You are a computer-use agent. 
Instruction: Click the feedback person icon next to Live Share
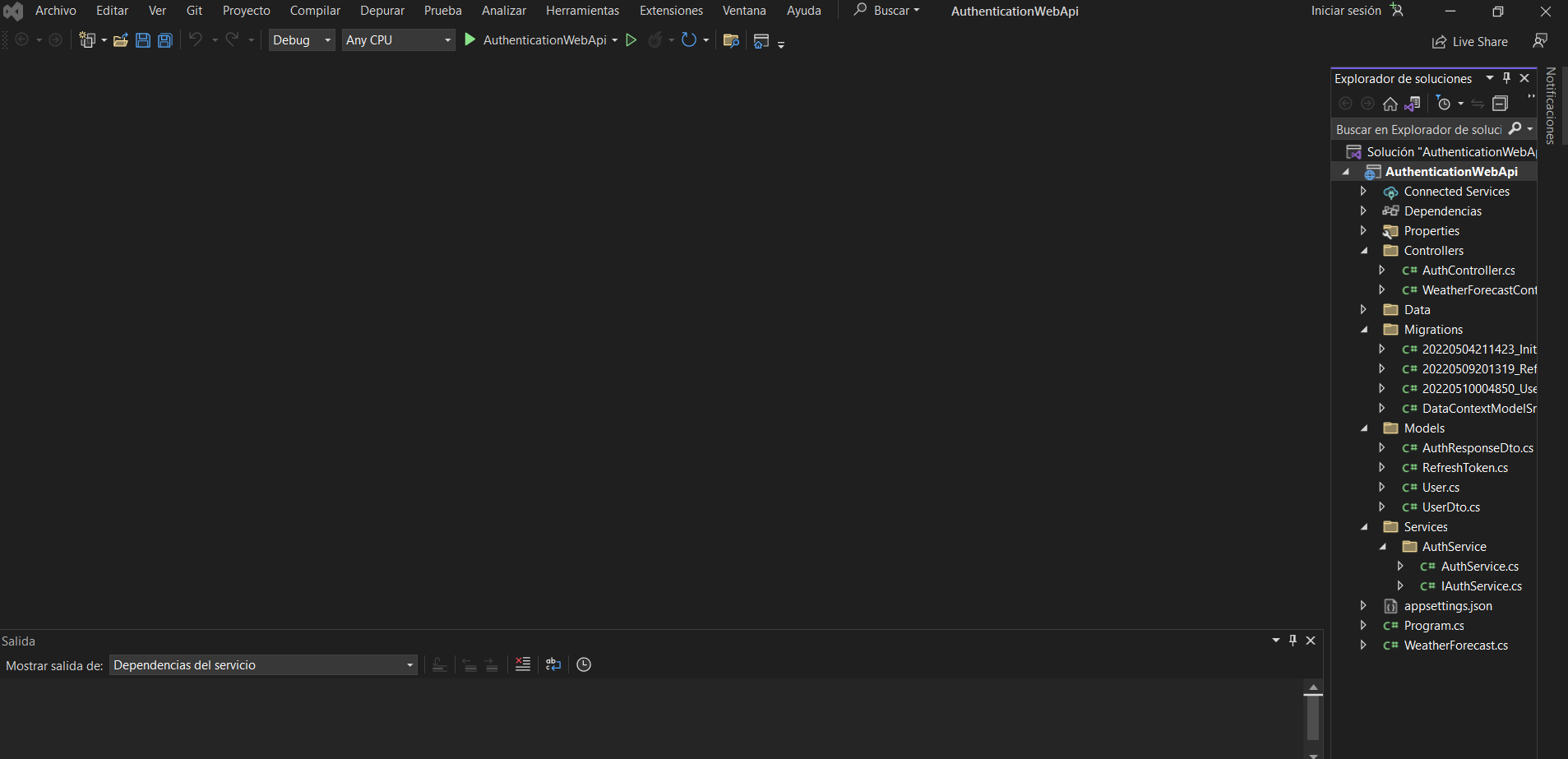[1540, 40]
